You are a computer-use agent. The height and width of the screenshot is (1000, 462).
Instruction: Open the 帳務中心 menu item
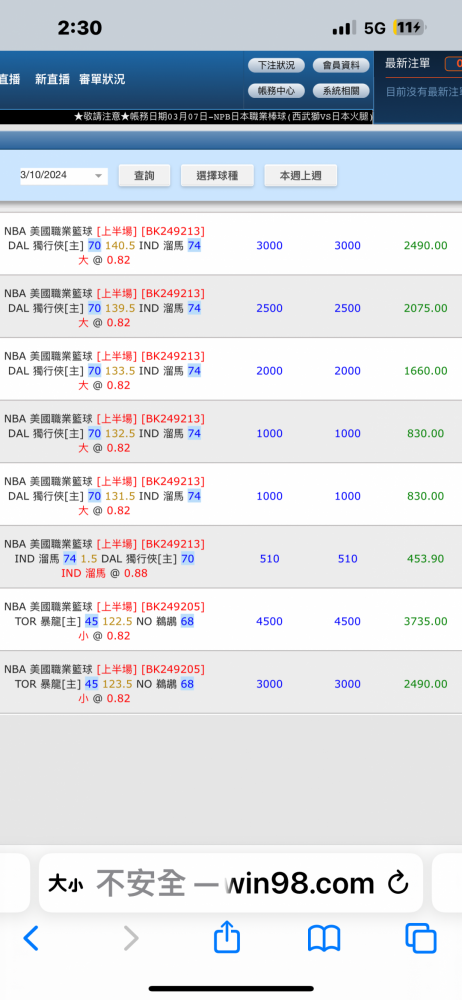point(276,91)
